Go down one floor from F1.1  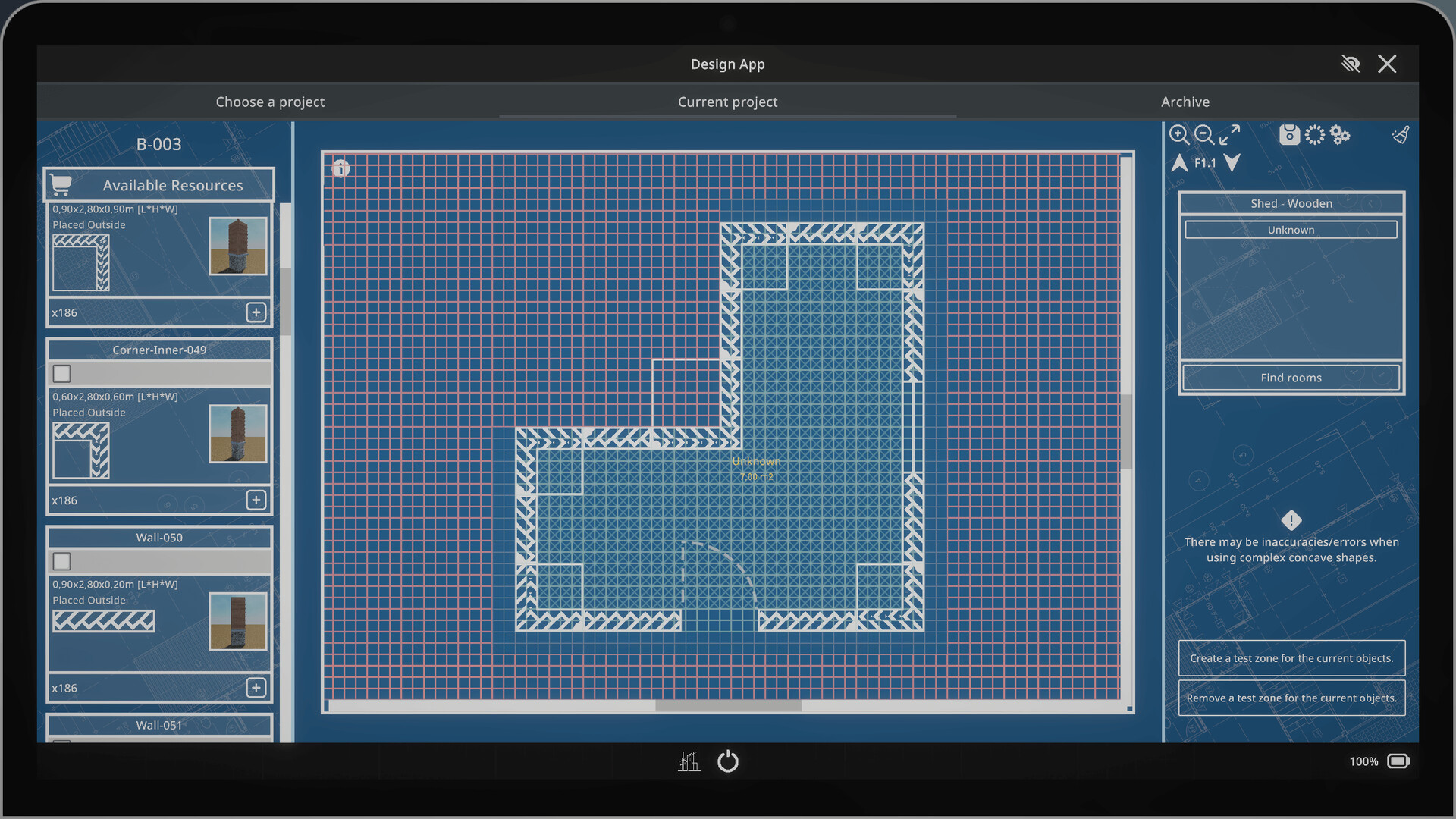pos(1232,163)
